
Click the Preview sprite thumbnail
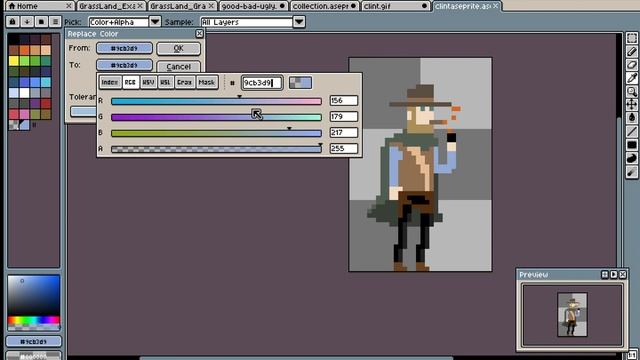(x=572, y=315)
